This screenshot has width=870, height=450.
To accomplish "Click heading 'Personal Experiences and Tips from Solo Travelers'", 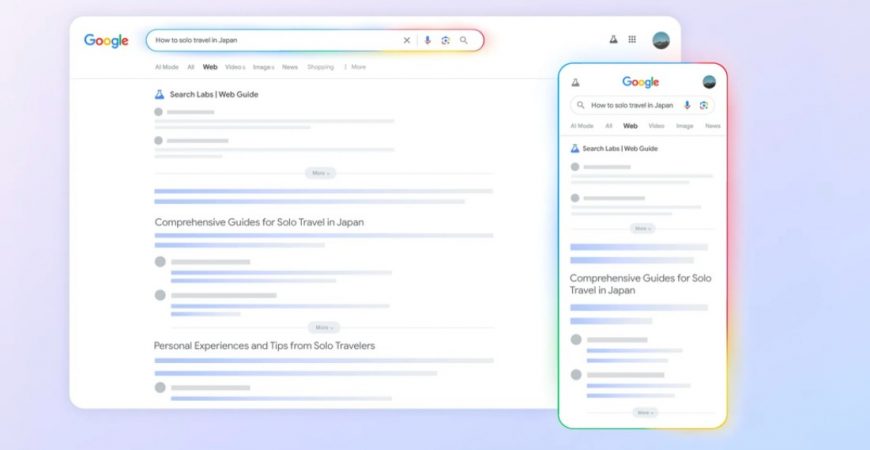I will tap(264, 346).
